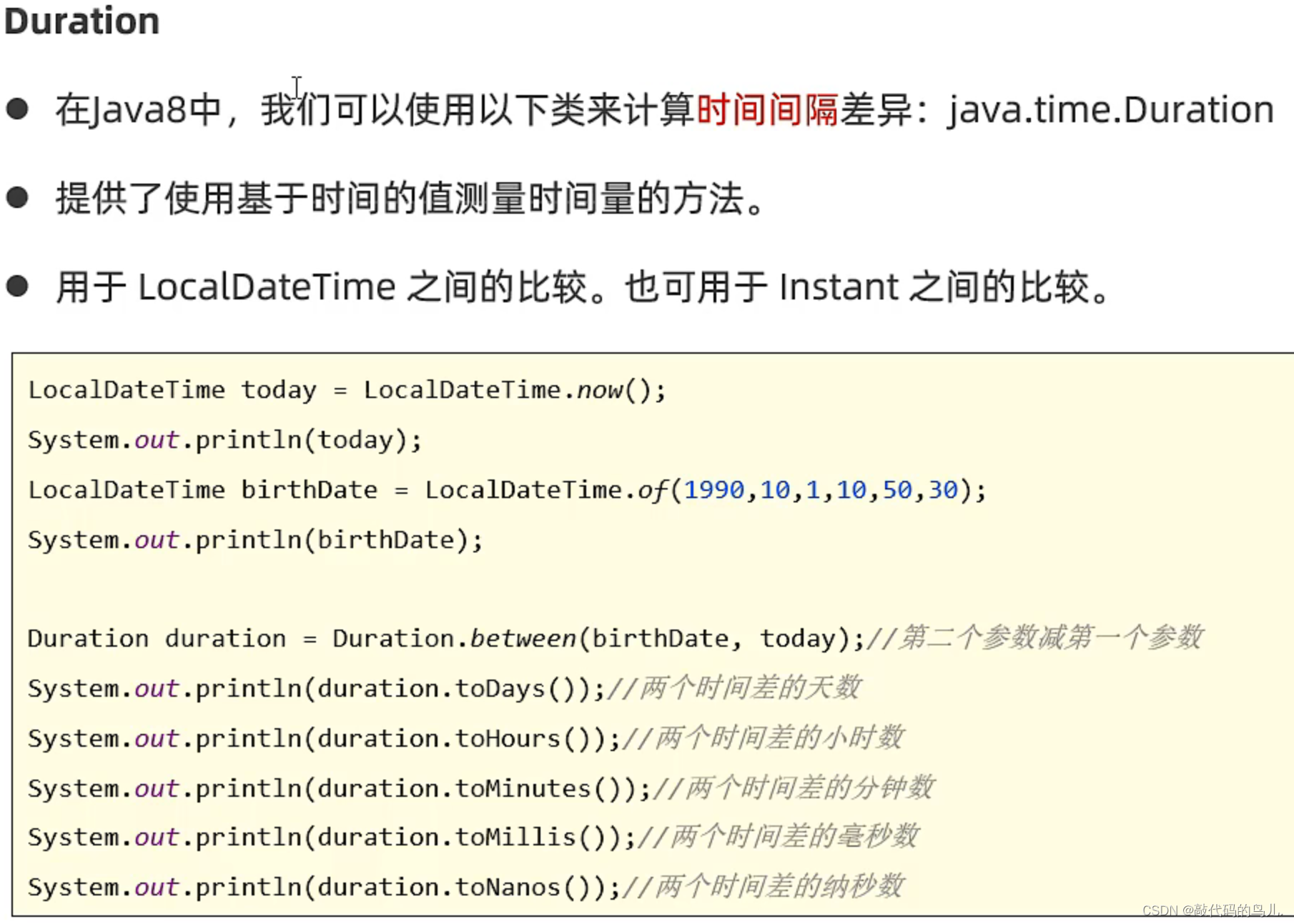Click the duration.toDays() line

315,687
